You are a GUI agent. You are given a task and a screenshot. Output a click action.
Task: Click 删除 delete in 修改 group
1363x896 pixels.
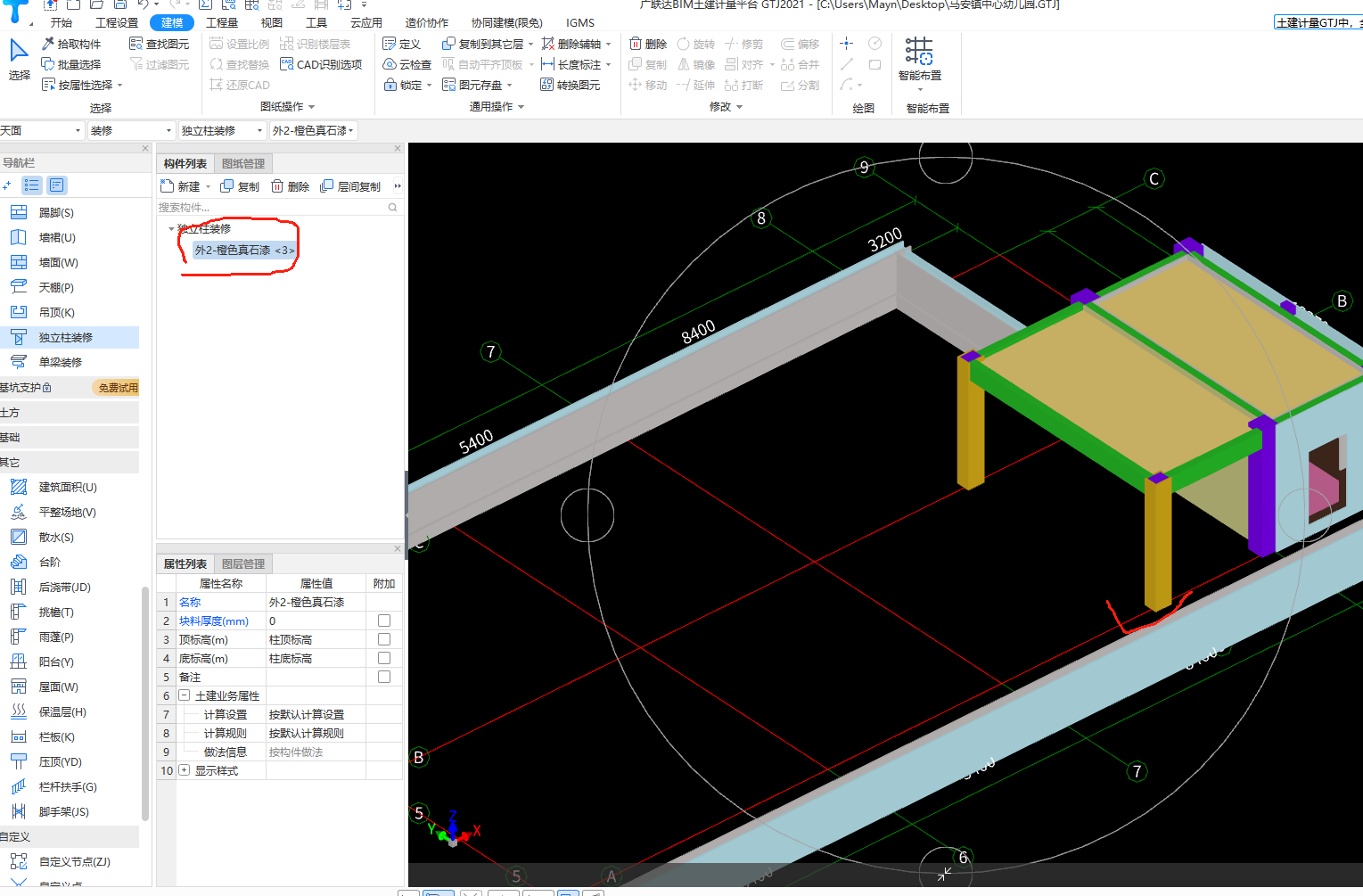coord(648,44)
